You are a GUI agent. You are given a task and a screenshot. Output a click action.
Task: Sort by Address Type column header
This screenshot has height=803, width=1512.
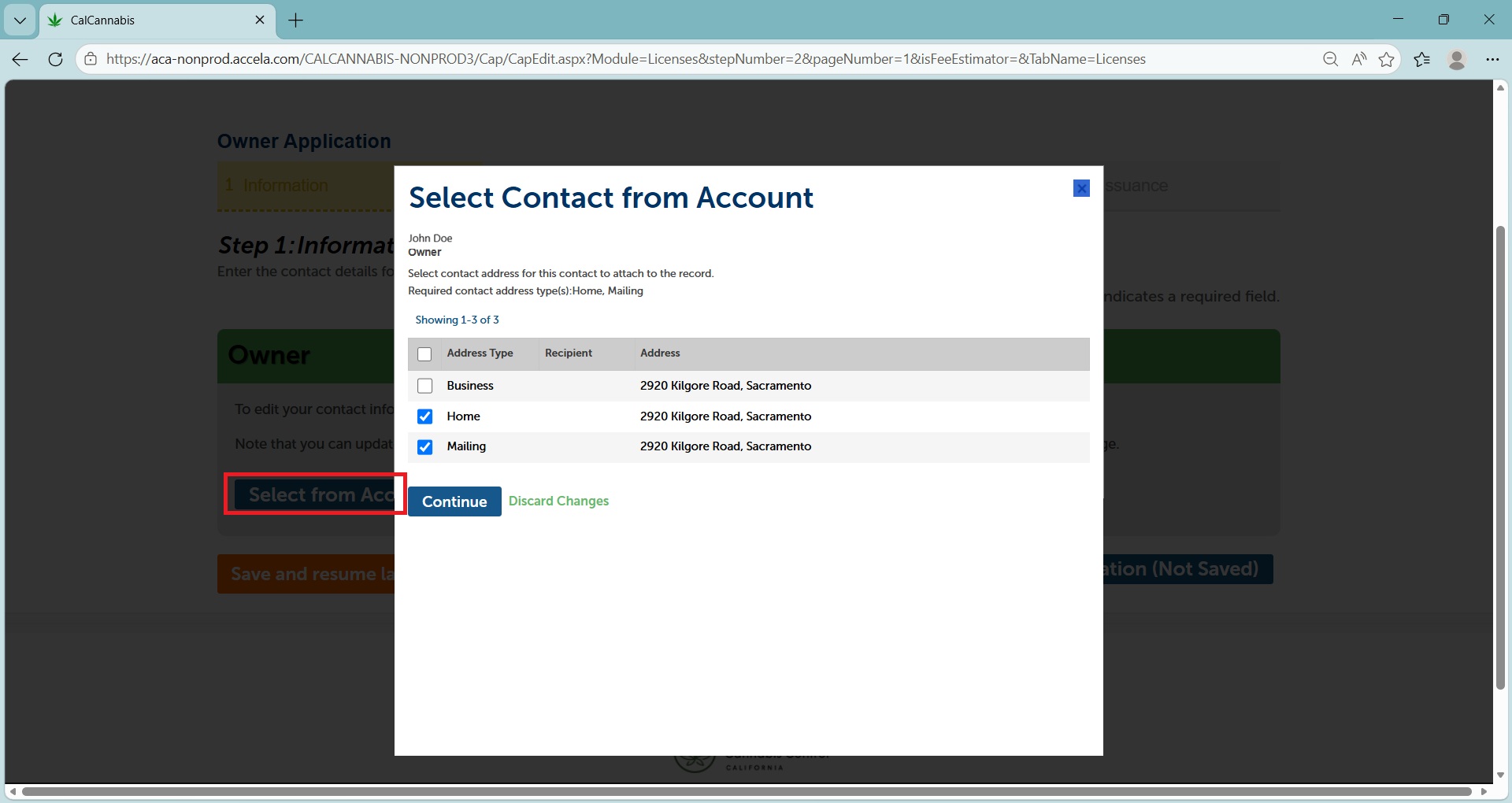click(480, 353)
